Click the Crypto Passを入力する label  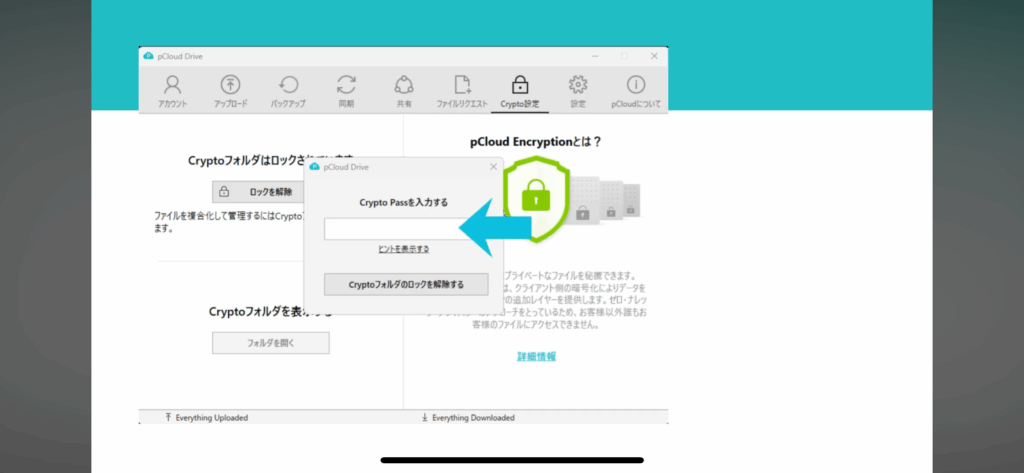(404, 203)
